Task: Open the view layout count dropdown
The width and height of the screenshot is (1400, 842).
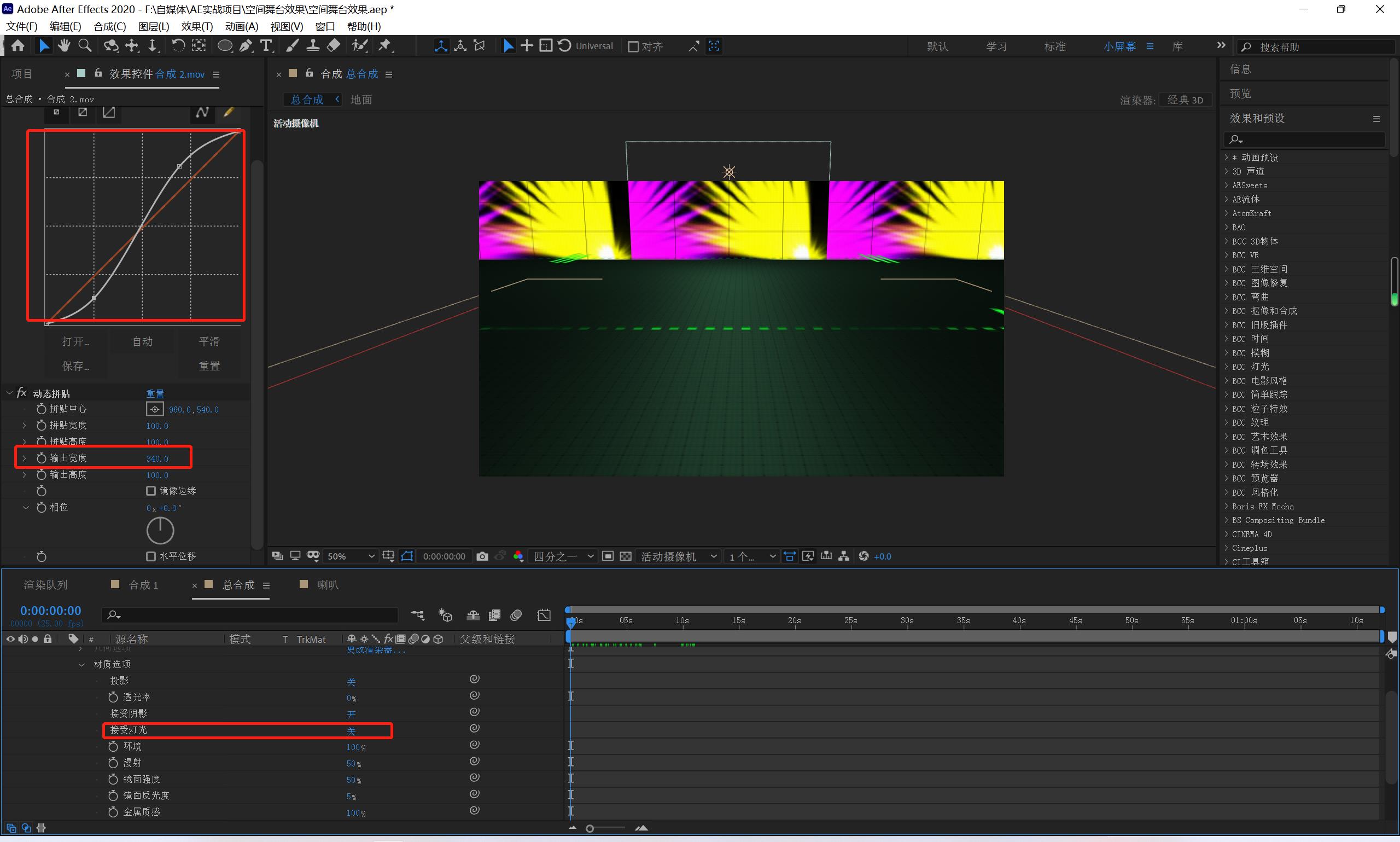Action: 752,556
